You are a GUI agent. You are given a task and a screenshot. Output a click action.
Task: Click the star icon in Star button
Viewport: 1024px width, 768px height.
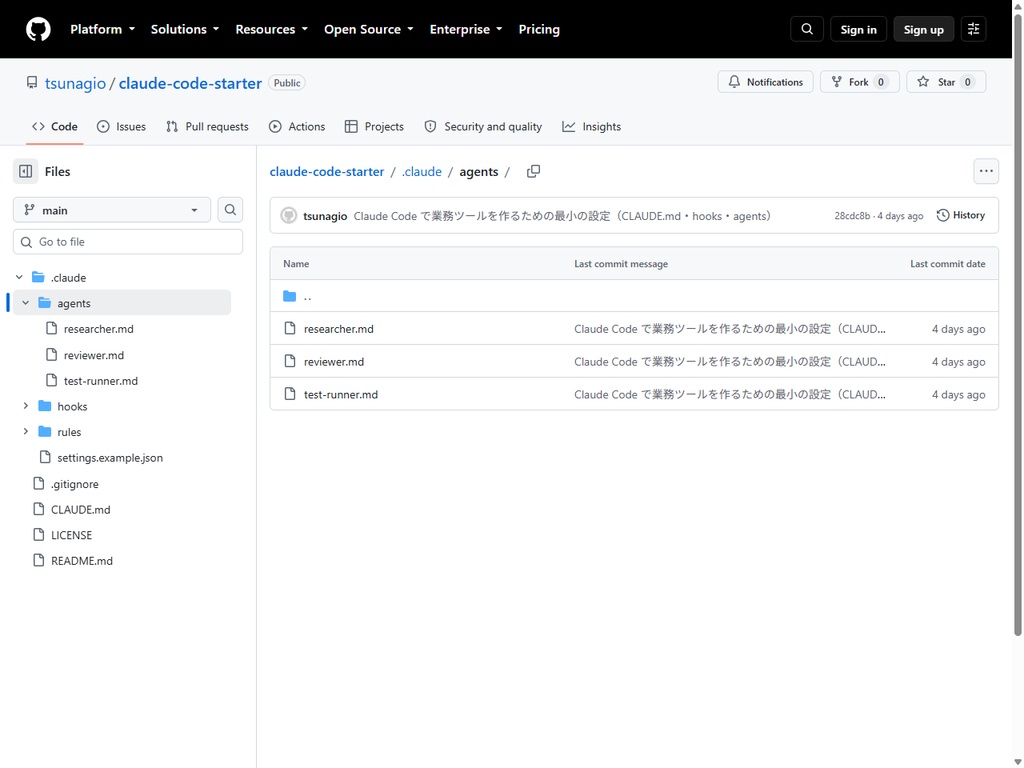923,82
